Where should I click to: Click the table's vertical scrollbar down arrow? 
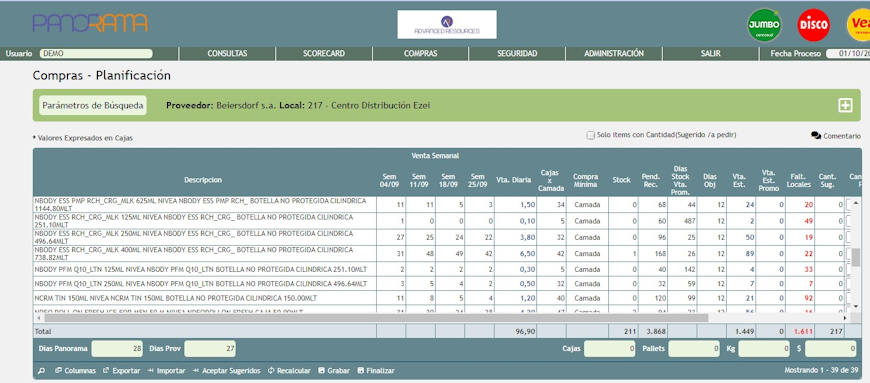tap(856, 306)
